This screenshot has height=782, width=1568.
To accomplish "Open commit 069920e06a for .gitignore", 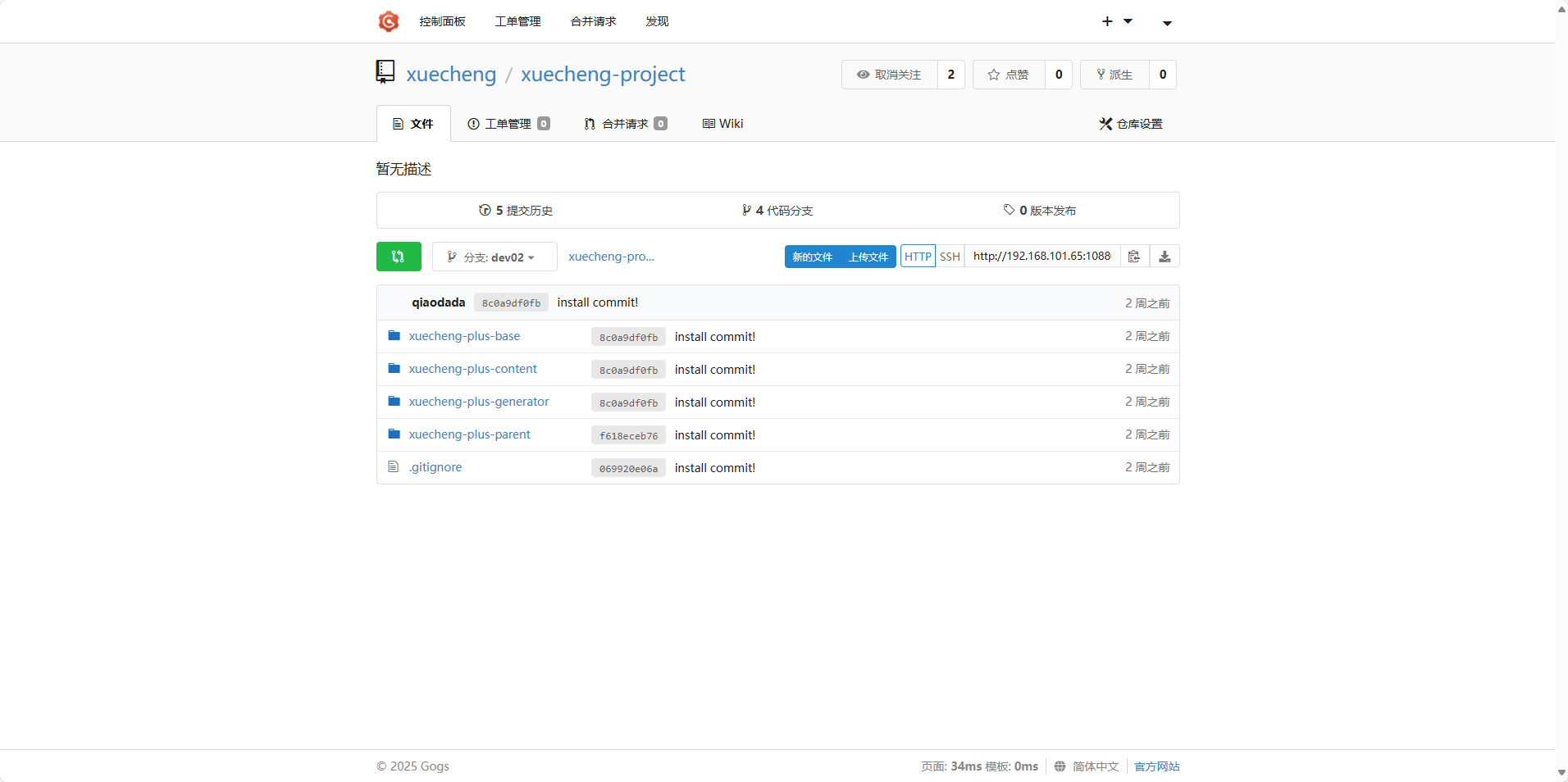I will click(628, 468).
